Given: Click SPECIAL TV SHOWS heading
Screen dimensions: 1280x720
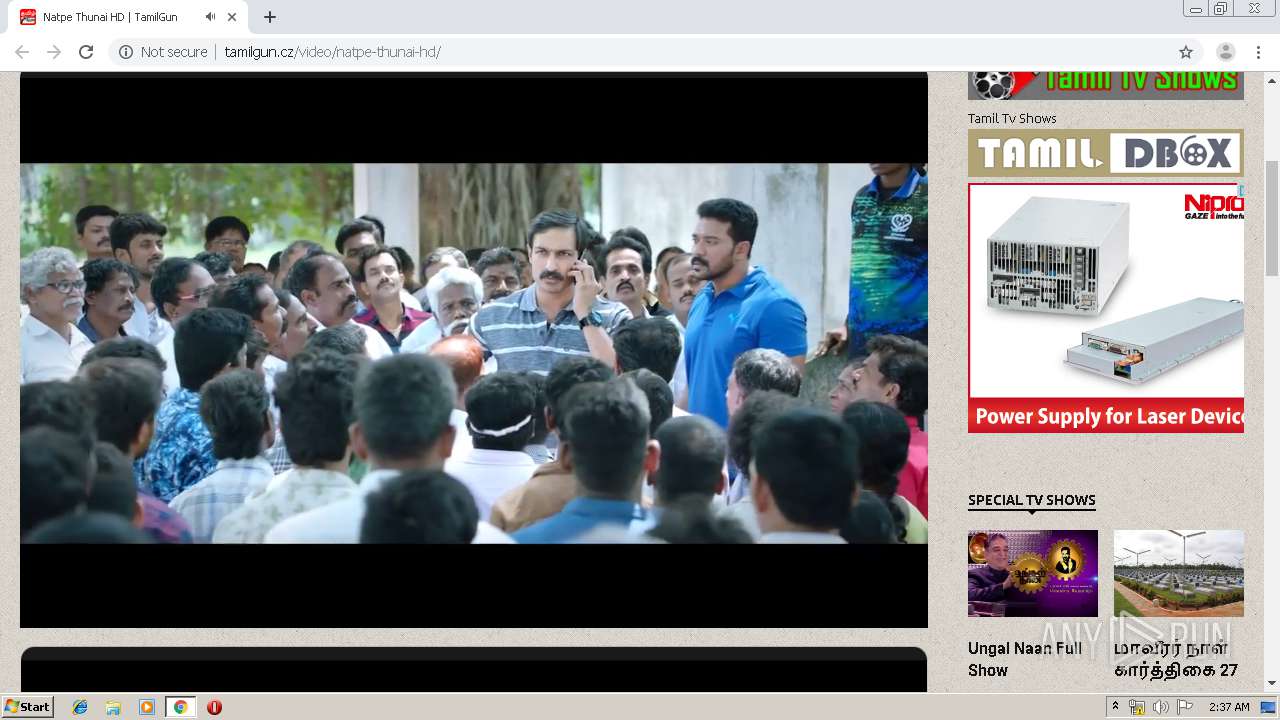Looking at the screenshot, I should pyautogui.click(x=1032, y=500).
